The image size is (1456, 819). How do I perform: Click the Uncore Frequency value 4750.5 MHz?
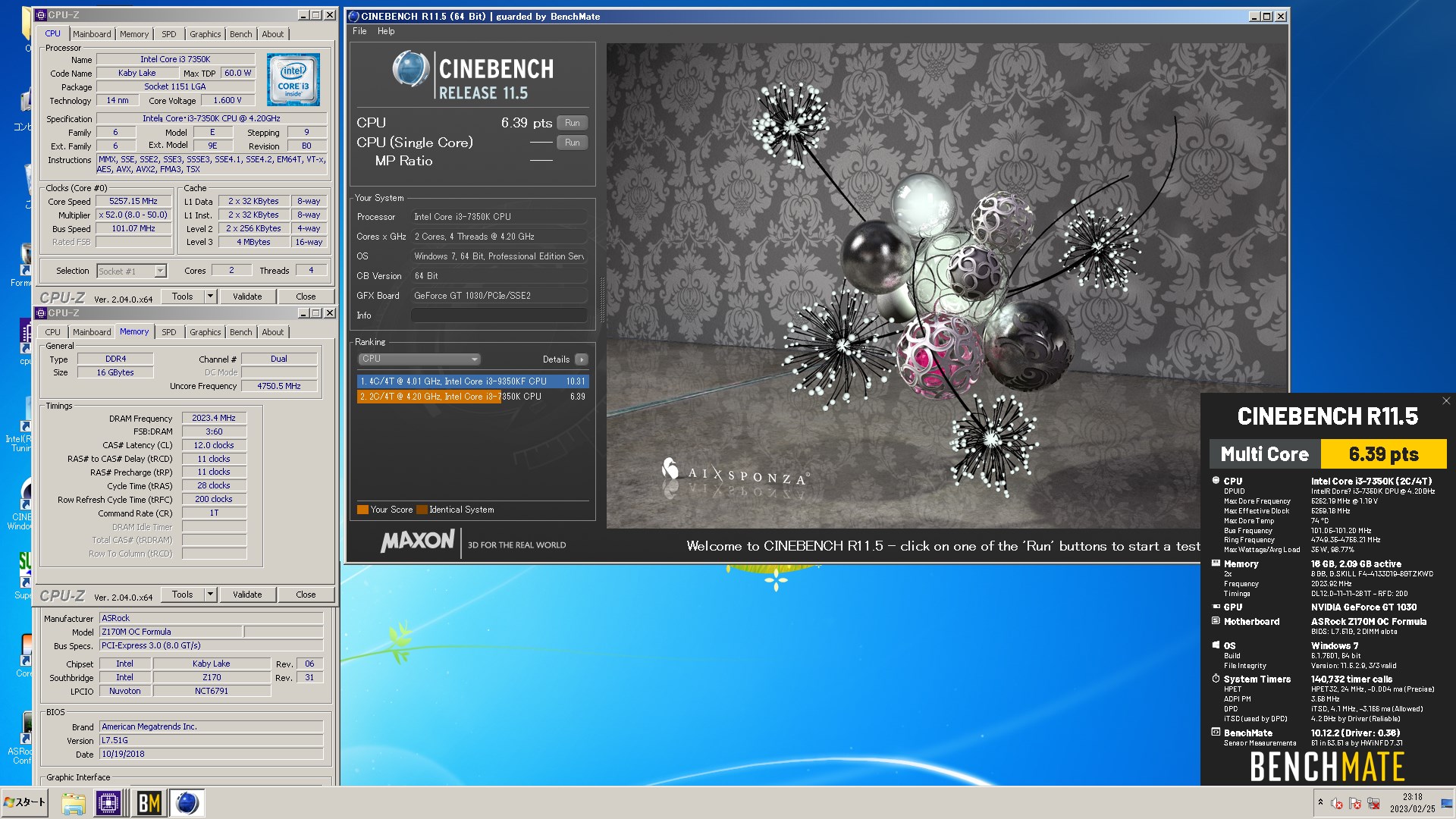click(x=279, y=386)
